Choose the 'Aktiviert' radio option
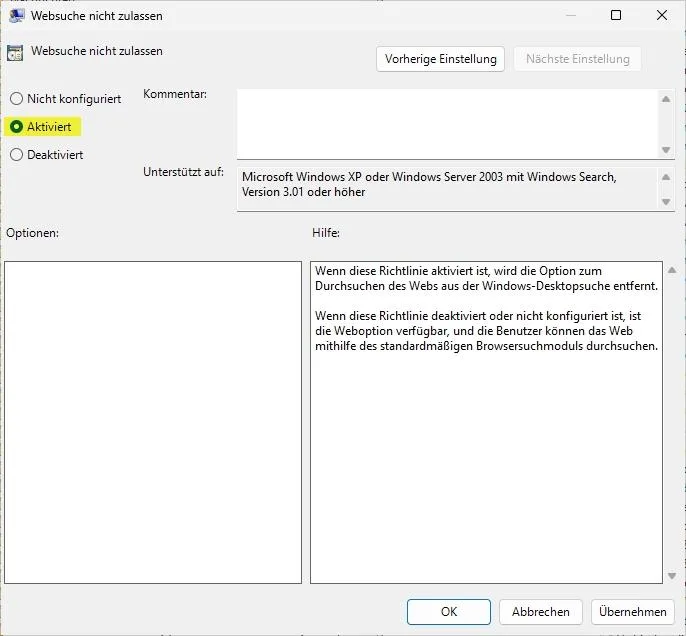686x636 pixels. (16, 127)
